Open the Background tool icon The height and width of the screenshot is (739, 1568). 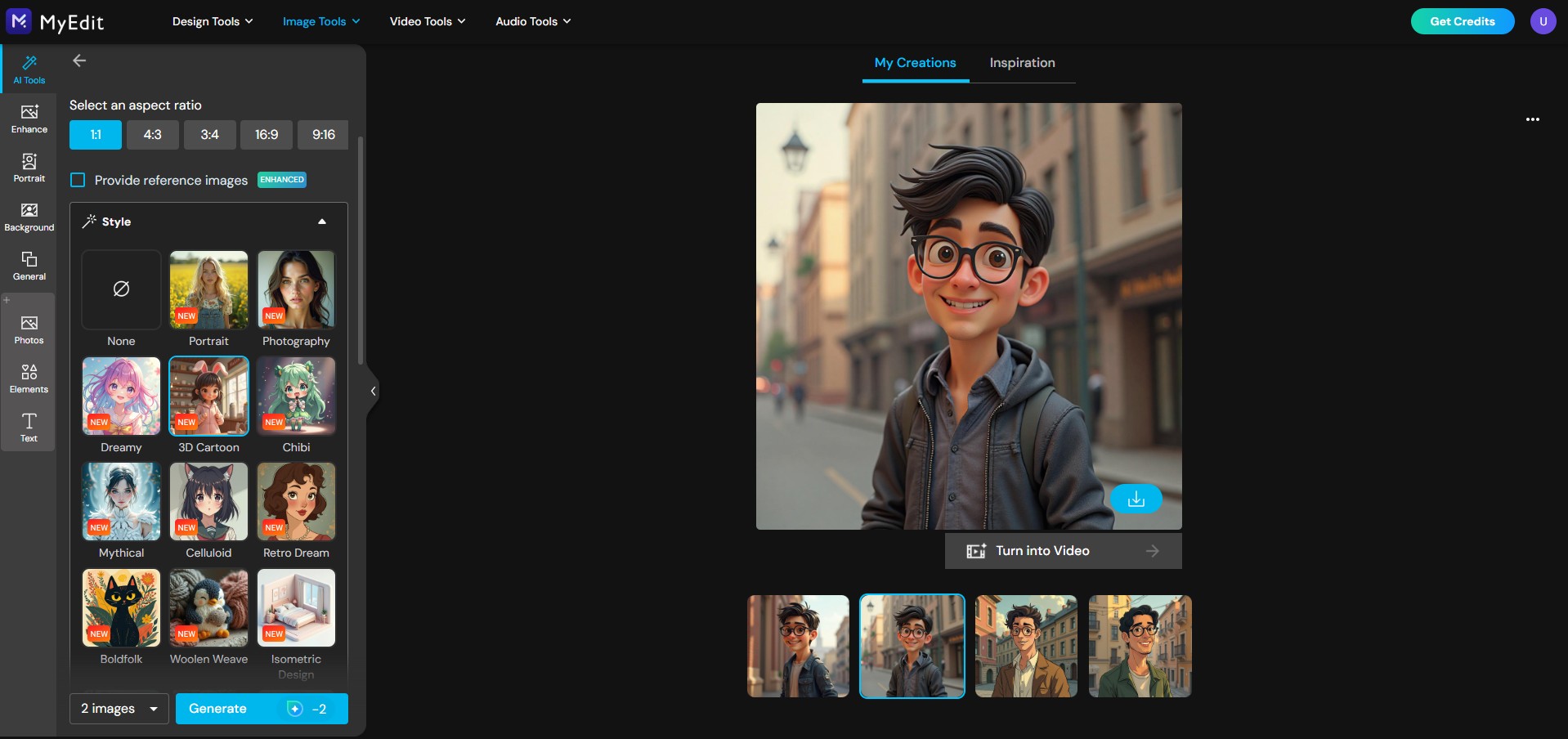click(x=29, y=217)
